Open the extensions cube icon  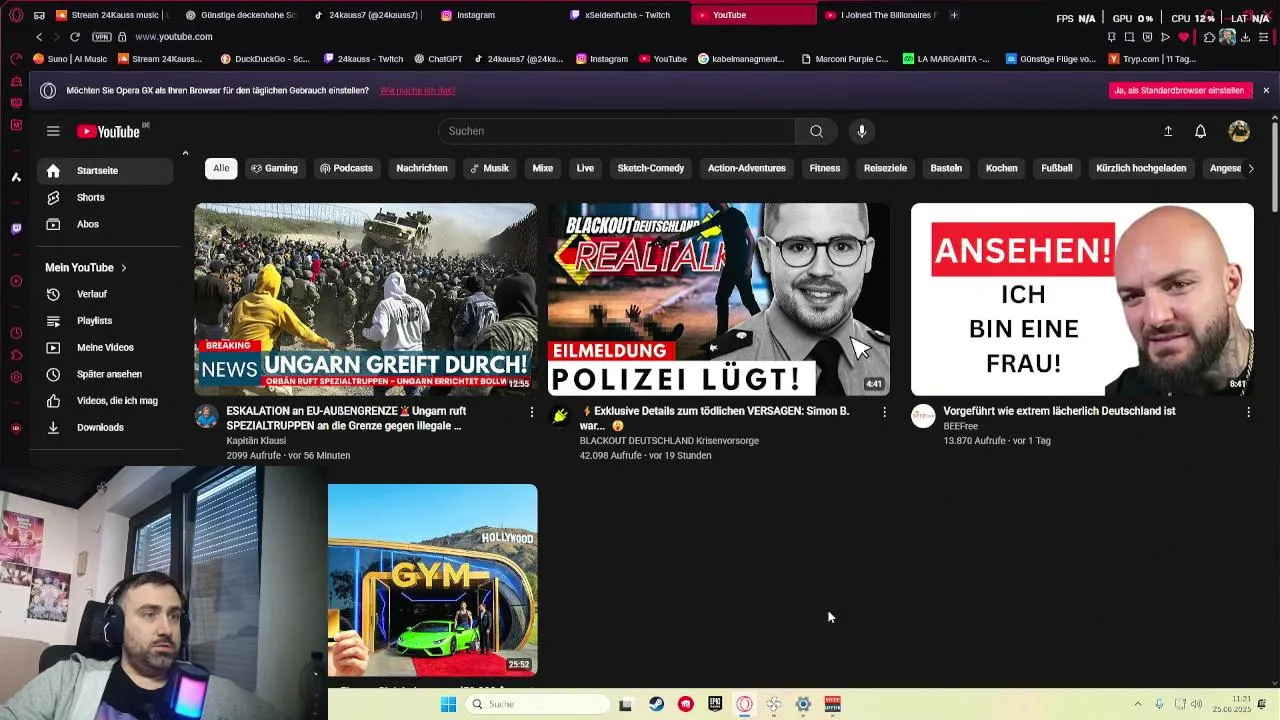[x=1209, y=37]
